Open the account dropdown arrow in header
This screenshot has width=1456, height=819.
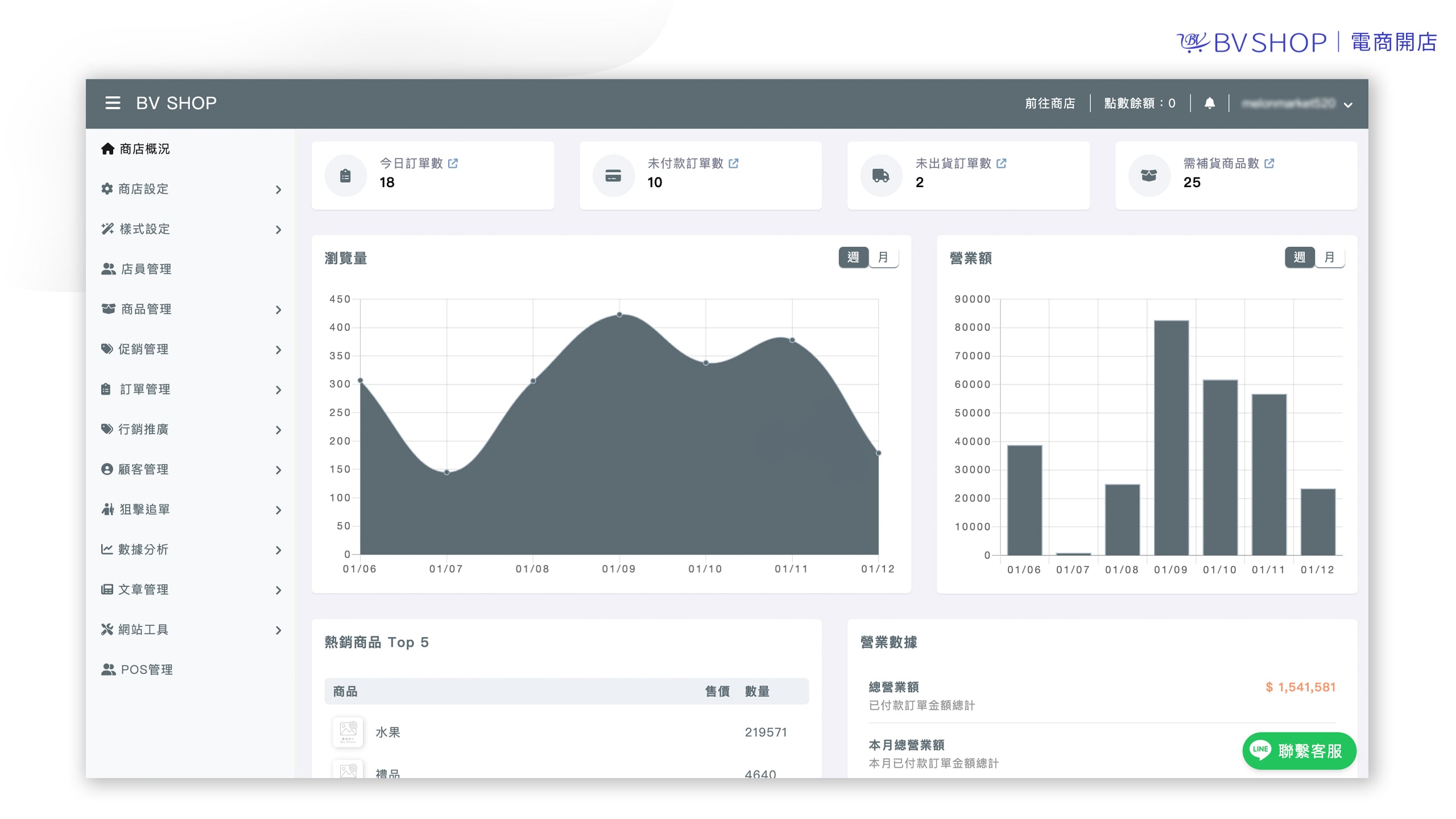(1348, 105)
